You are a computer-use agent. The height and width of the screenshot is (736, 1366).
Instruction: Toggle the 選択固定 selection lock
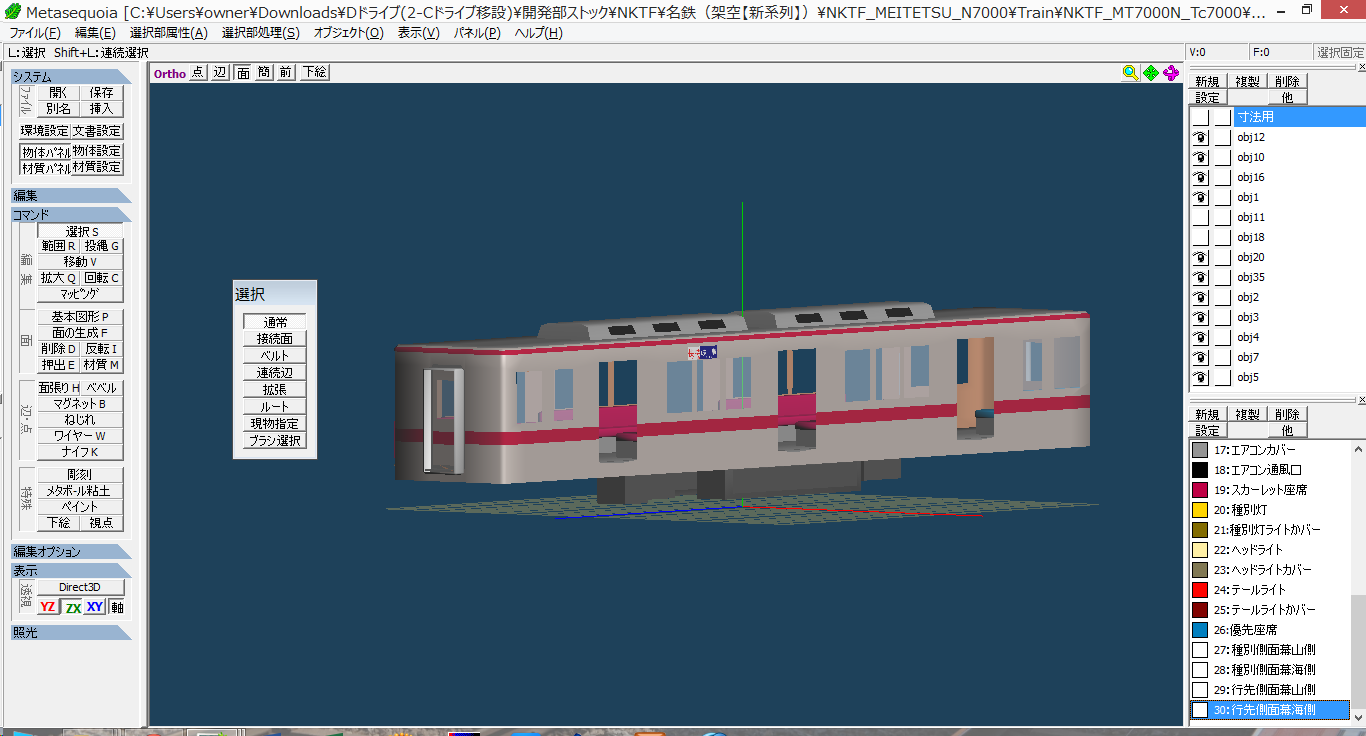(x=1339, y=52)
